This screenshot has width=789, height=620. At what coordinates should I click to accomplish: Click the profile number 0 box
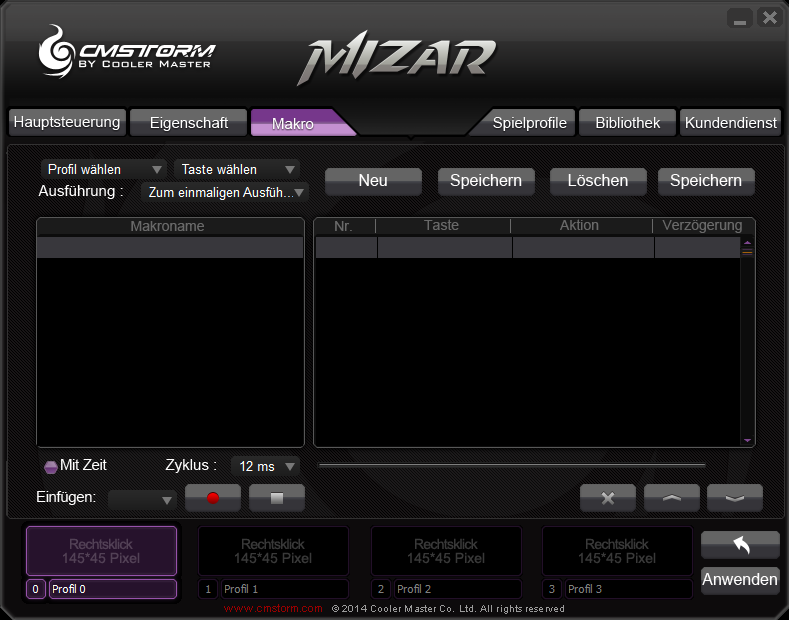click(x=35, y=589)
